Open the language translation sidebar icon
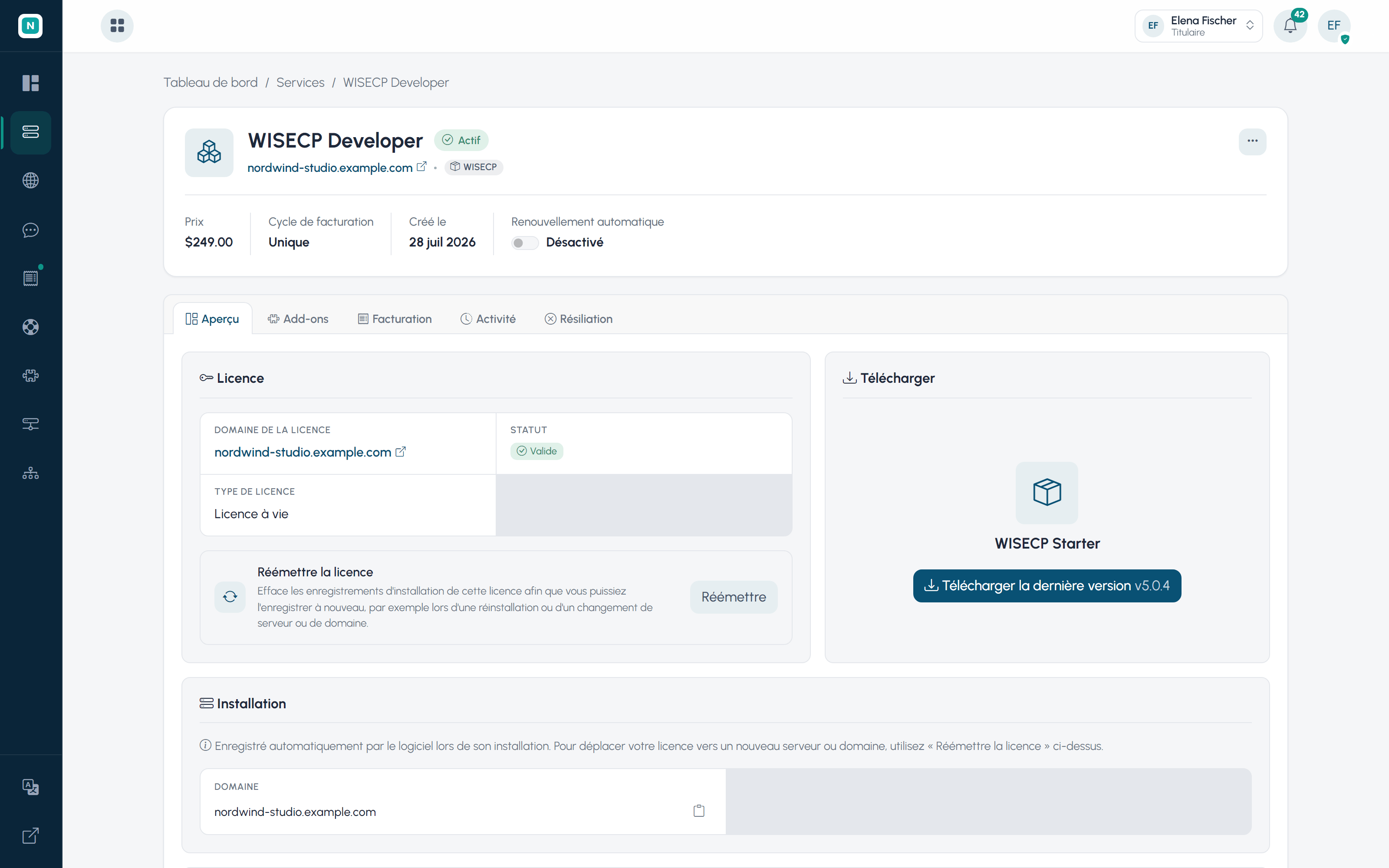Viewport: 1389px width, 868px height. pos(30,786)
